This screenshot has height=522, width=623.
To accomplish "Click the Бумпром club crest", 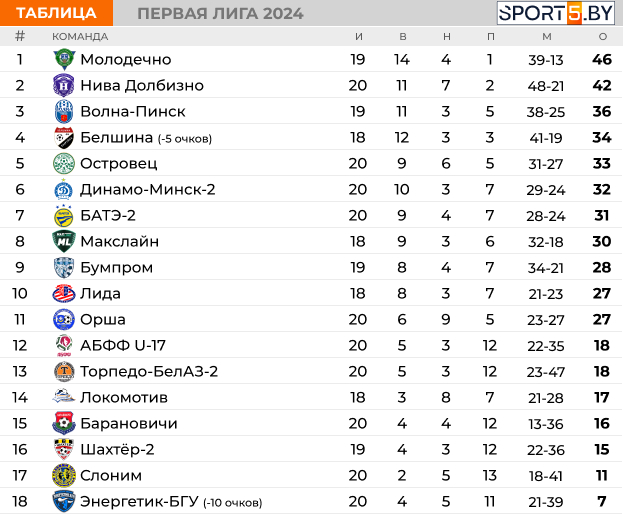I will tap(64, 267).
